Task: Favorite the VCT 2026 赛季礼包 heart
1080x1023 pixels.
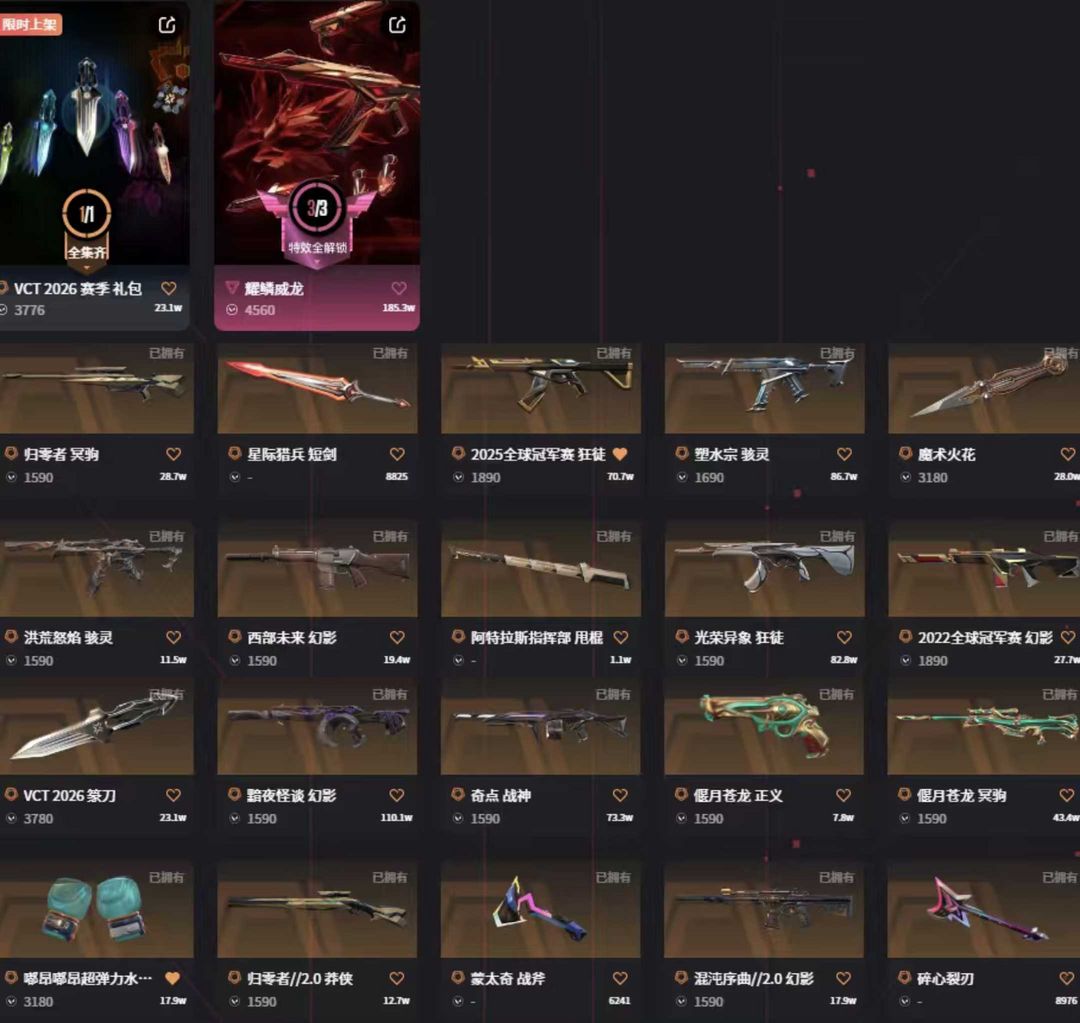Action: point(169,288)
